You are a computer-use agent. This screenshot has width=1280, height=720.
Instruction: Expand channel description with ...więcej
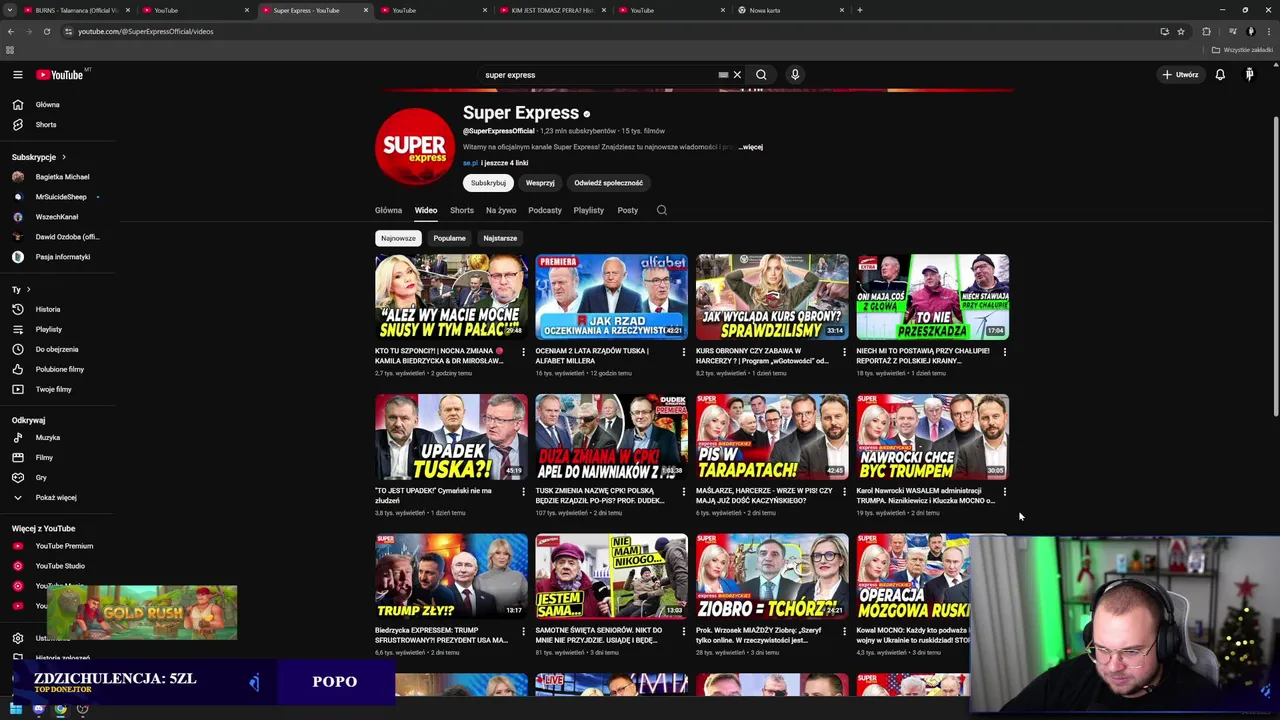pyautogui.click(x=751, y=147)
